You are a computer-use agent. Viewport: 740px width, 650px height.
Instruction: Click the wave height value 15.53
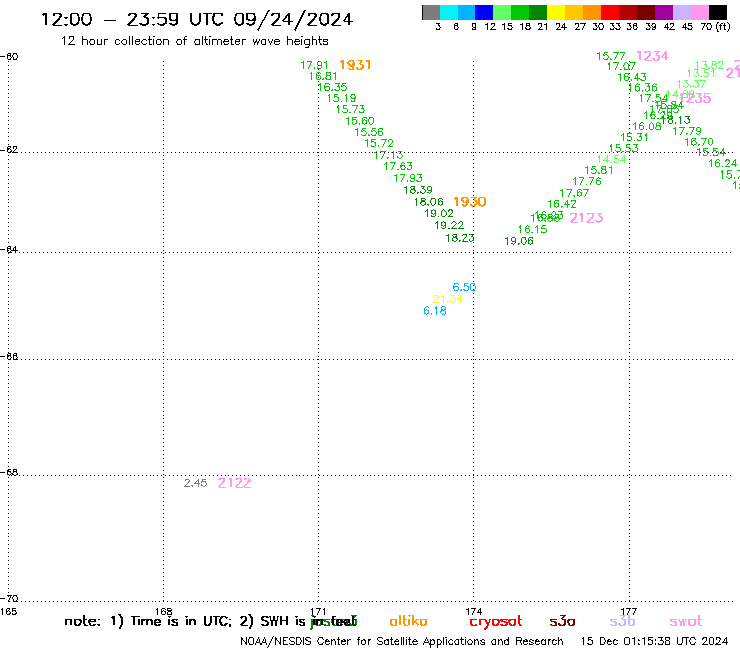(x=624, y=148)
